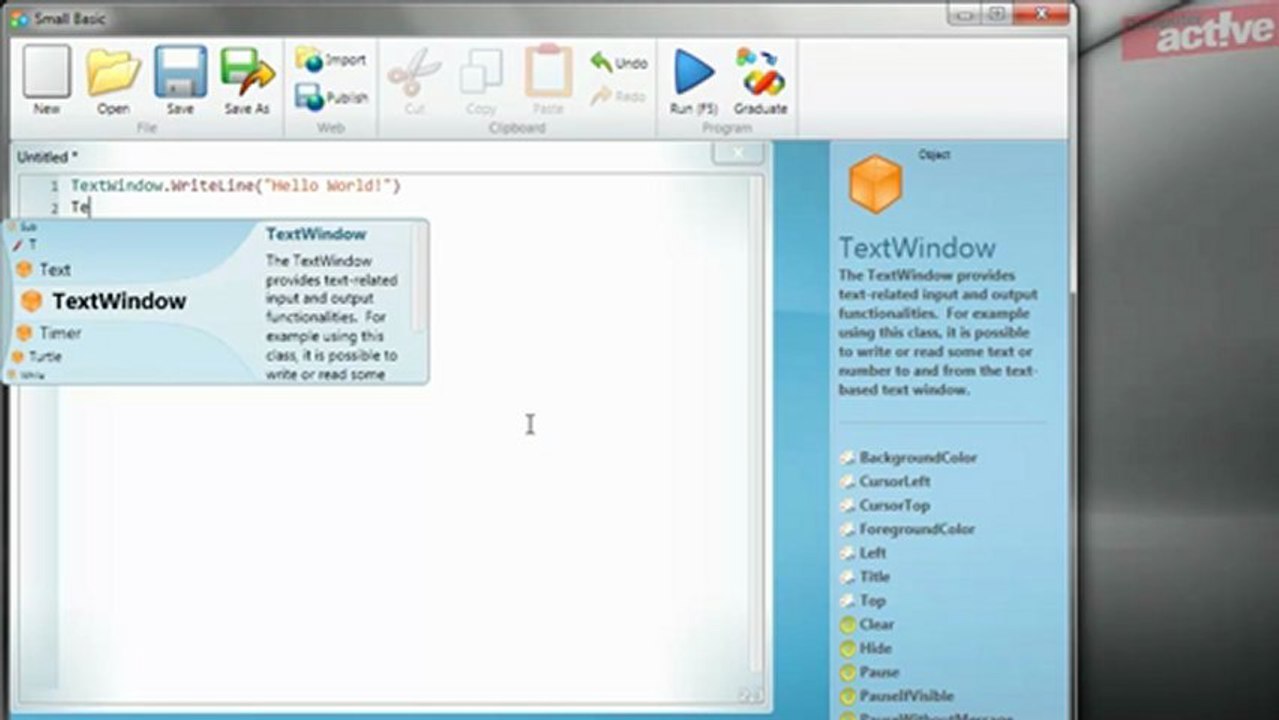Place cursor after 'Te' on line 2
Screen dimensions: 1279x720
point(92,208)
